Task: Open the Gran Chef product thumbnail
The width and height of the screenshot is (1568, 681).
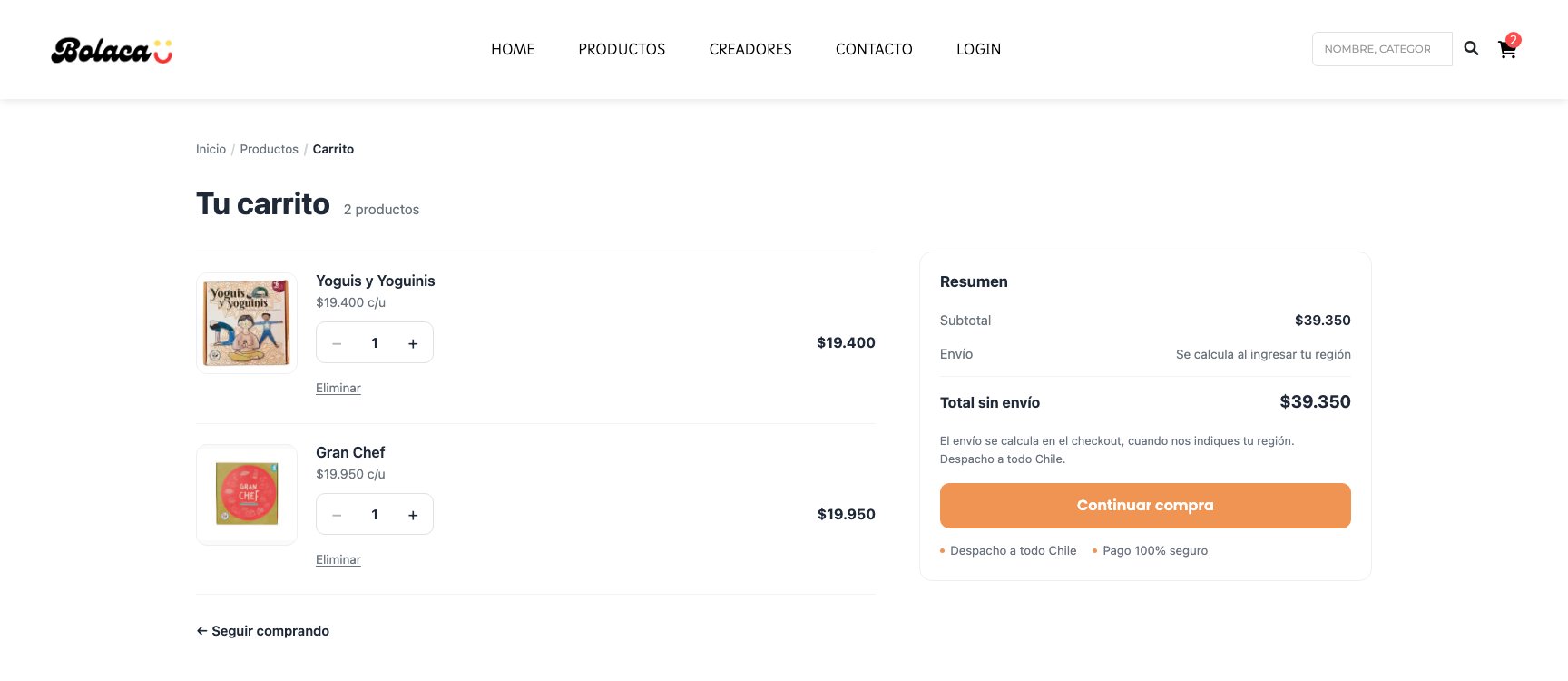Action: tap(247, 495)
